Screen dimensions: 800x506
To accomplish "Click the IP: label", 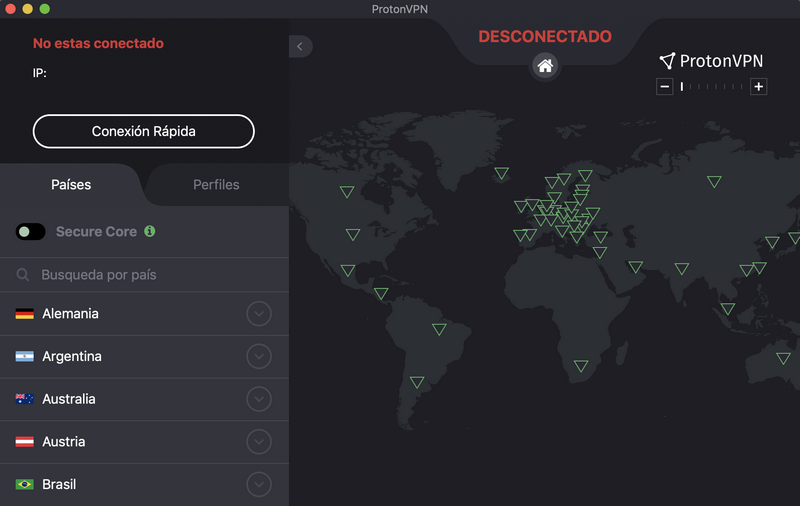I will (x=40, y=73).
